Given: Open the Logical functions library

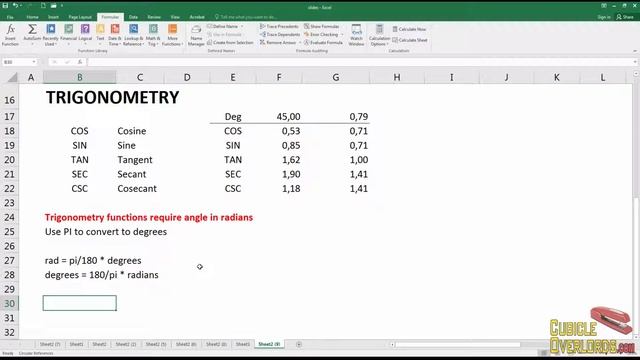Looking at the screenshot, I should pos(85,35).
